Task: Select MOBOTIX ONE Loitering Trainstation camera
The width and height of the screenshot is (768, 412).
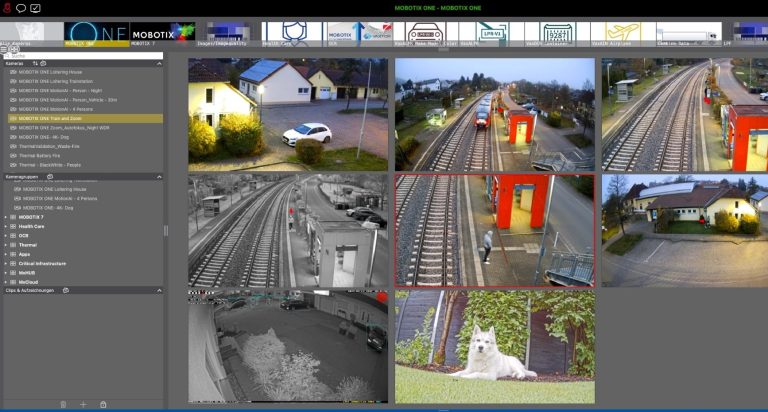Action: point(85,81)
